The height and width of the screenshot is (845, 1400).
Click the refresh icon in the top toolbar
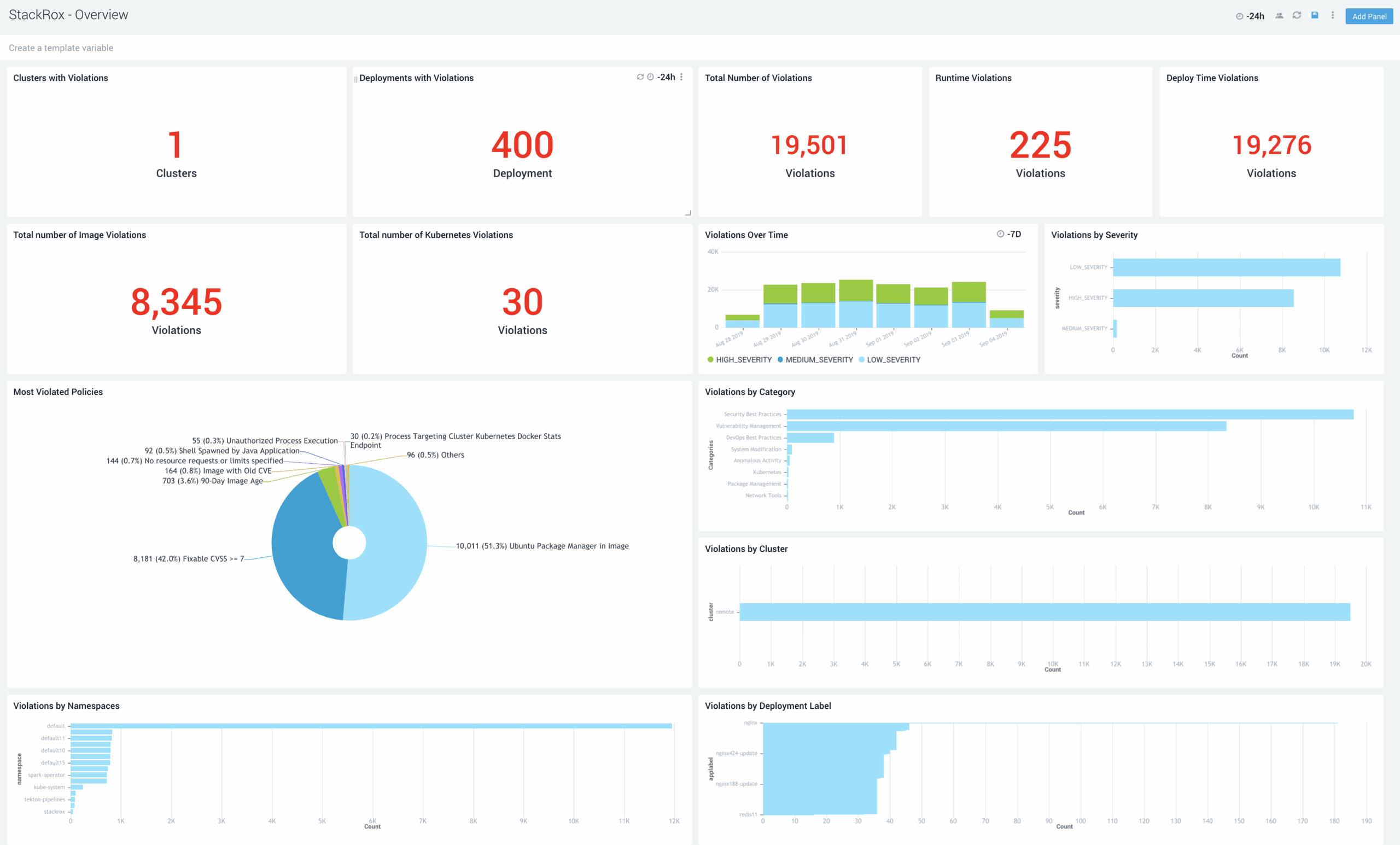(1297, 15)
